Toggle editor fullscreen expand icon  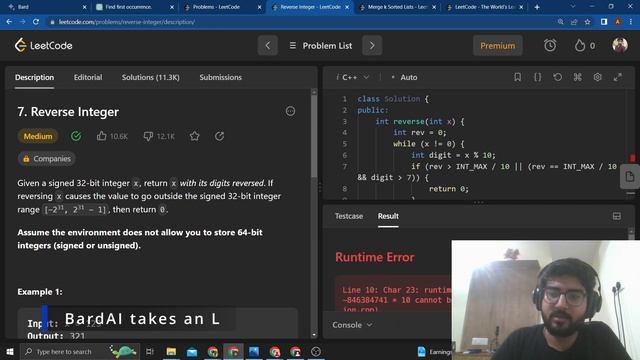(618, 77)
